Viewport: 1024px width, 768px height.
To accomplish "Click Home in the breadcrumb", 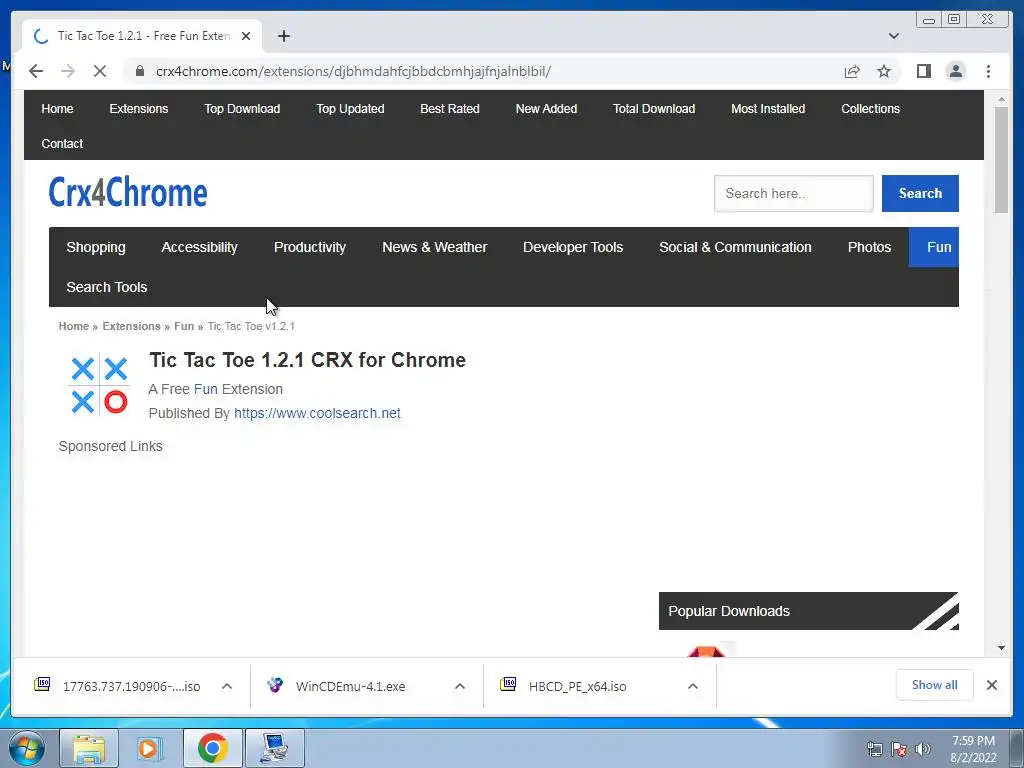I will (x=74, y=326).
